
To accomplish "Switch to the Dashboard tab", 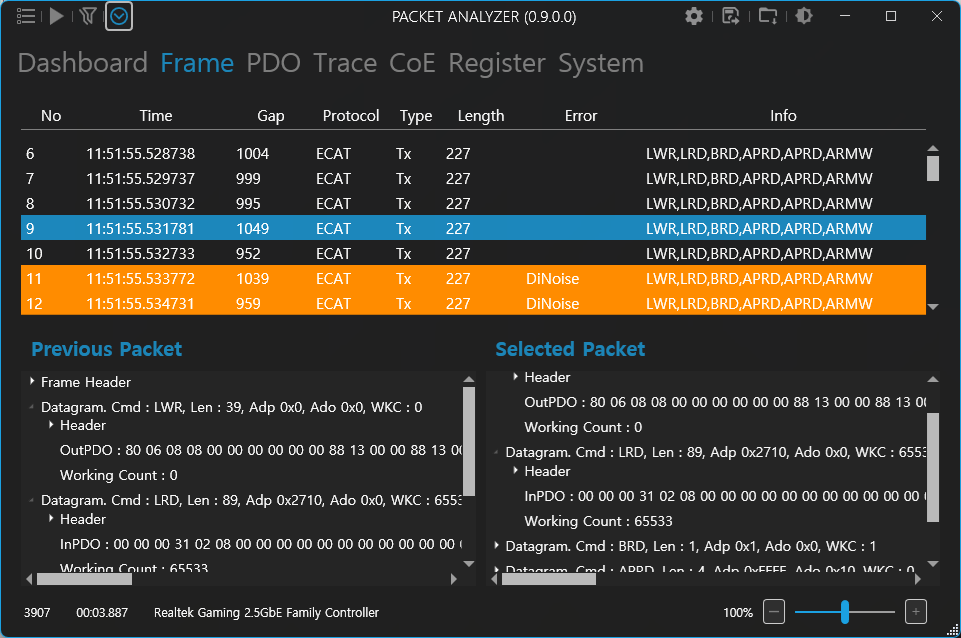I will coord(83,63).
